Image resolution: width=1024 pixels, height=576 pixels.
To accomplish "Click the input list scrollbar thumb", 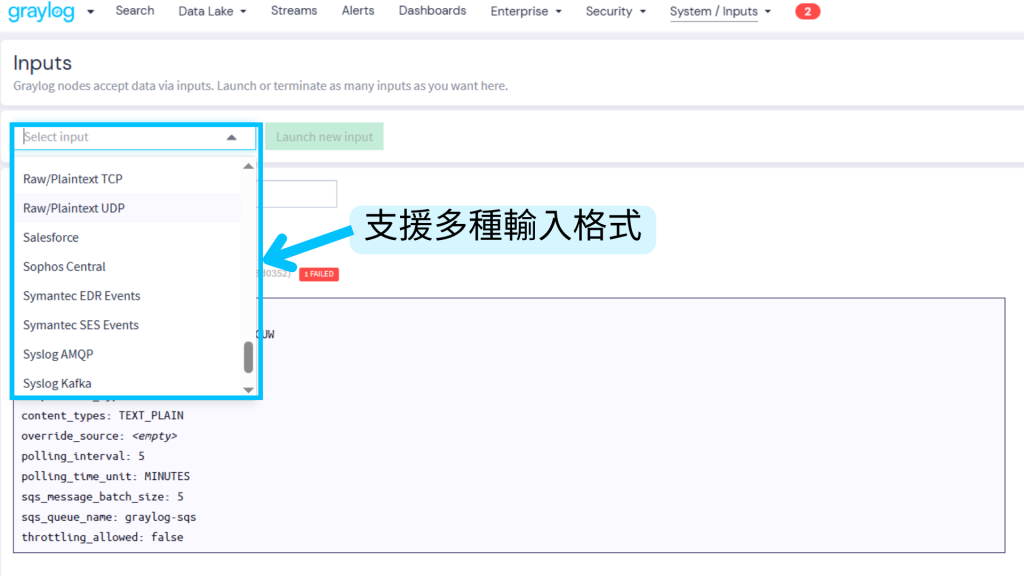I will [x=248, y=357].
